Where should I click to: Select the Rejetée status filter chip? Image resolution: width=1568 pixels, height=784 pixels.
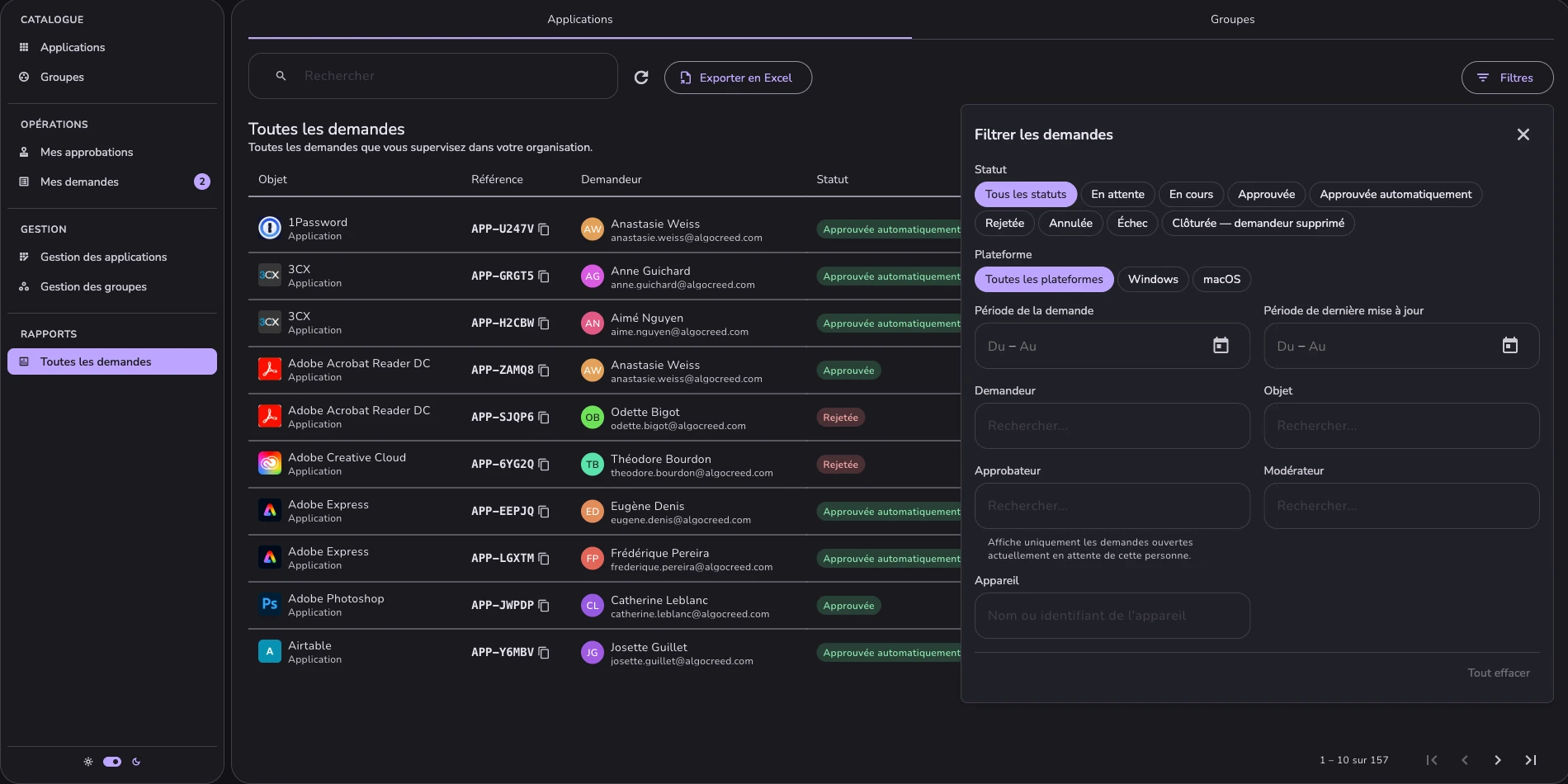1004,223
